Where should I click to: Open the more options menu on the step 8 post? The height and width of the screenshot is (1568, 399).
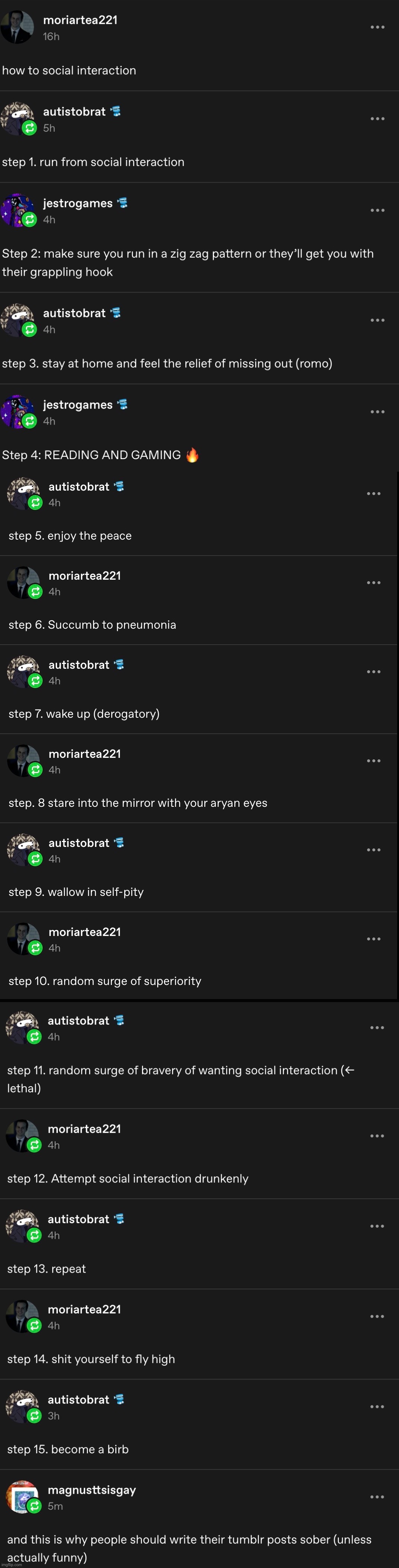[373, 761]
